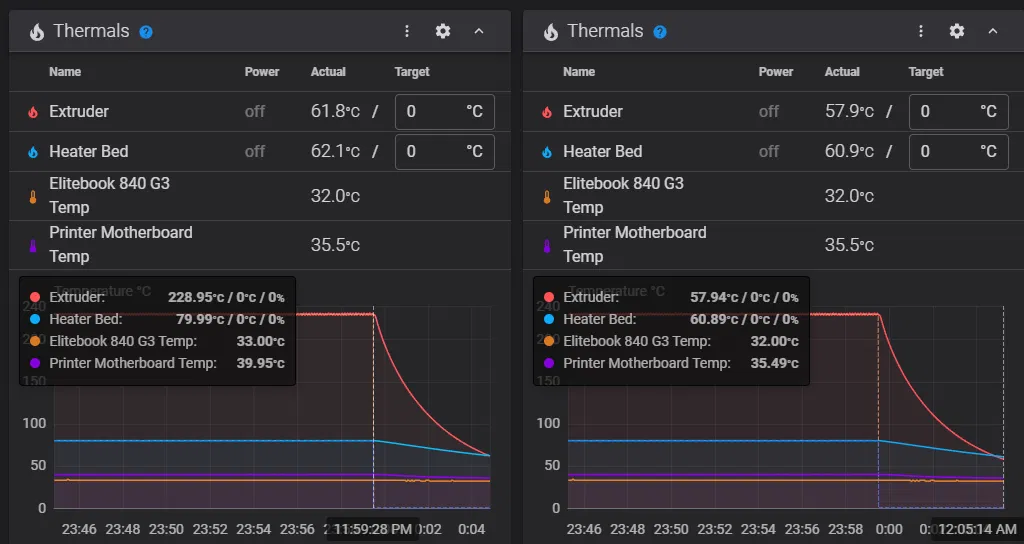This screenshot has width=1024, height=544.
Task: Open settings gear in left Thermals panel
Action: [x=443, y=31]
